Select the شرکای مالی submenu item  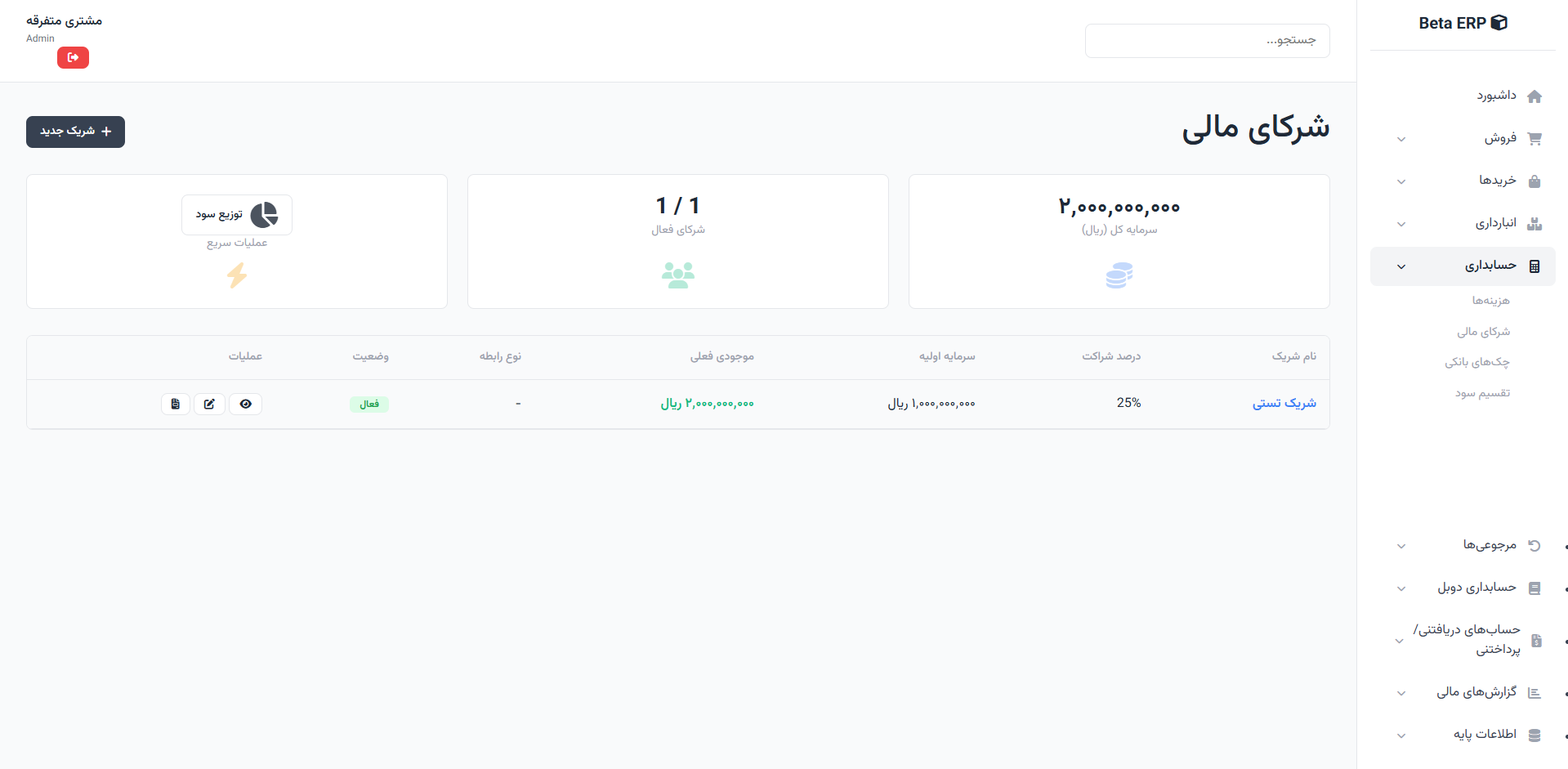[1483, 332]
